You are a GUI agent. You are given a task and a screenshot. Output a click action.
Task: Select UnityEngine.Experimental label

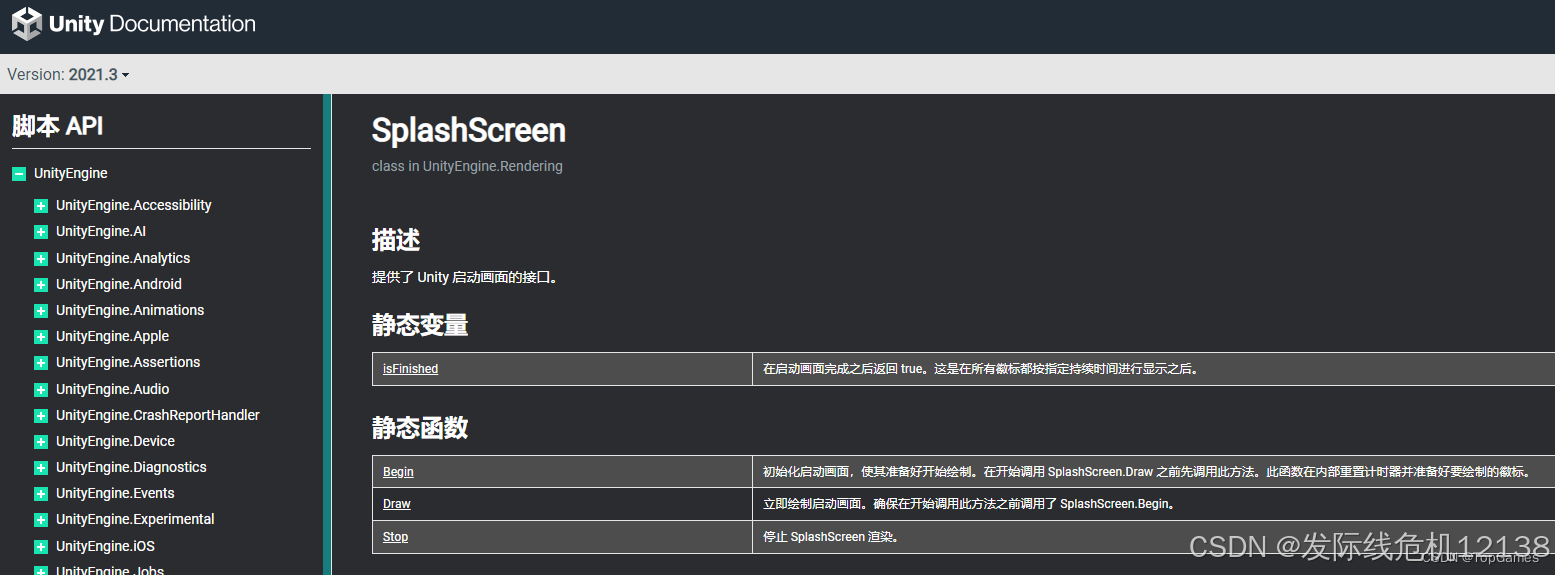(x=135, y=519)
